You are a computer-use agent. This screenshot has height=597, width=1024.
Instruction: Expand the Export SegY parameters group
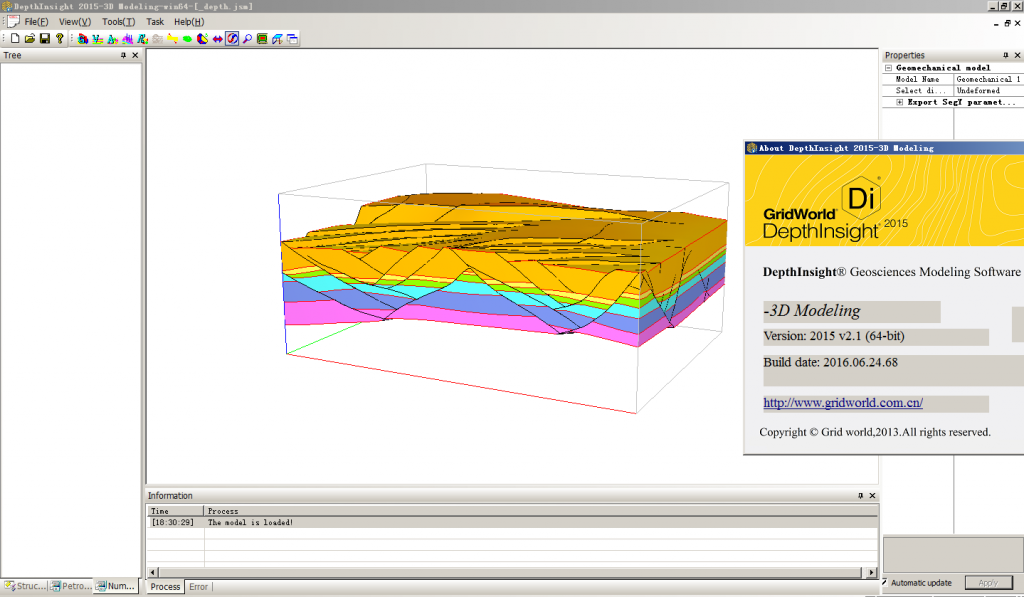click(x=900, y=103)
